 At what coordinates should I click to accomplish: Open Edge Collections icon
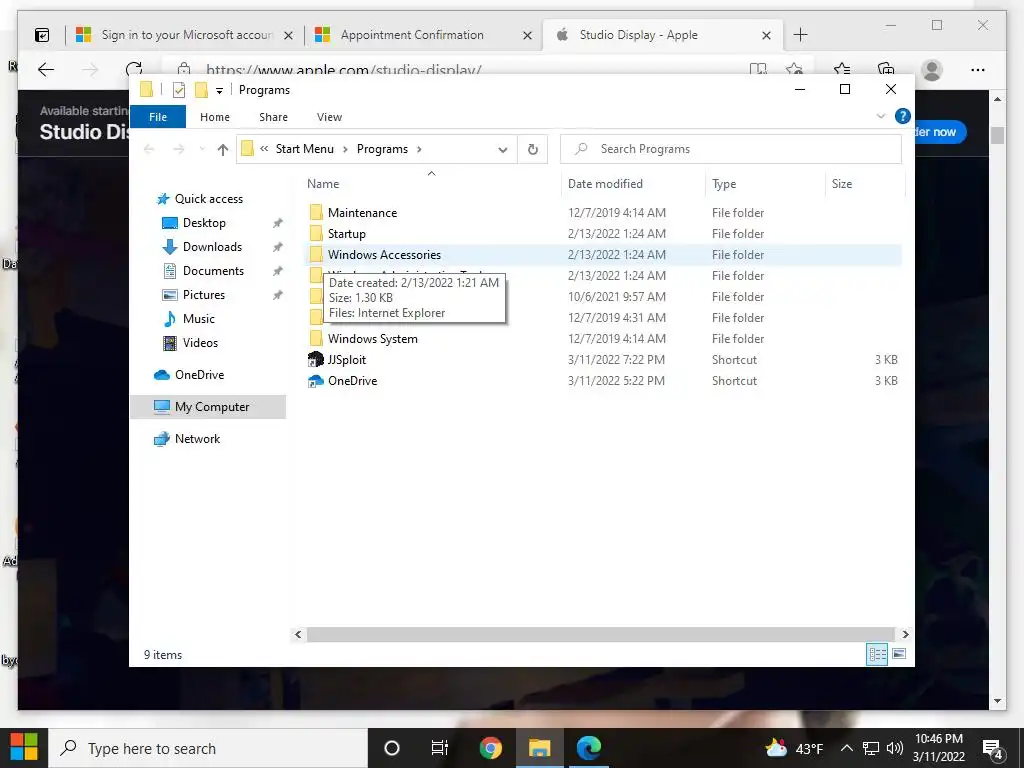(x=885, y=70)
